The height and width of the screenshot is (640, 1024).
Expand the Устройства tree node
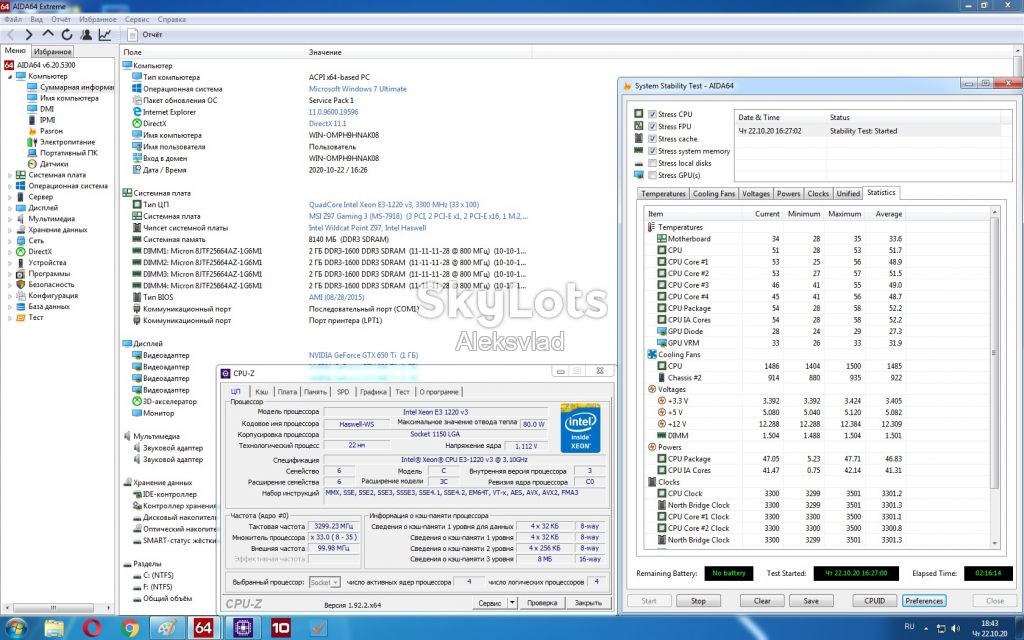[x=10, y=263]
